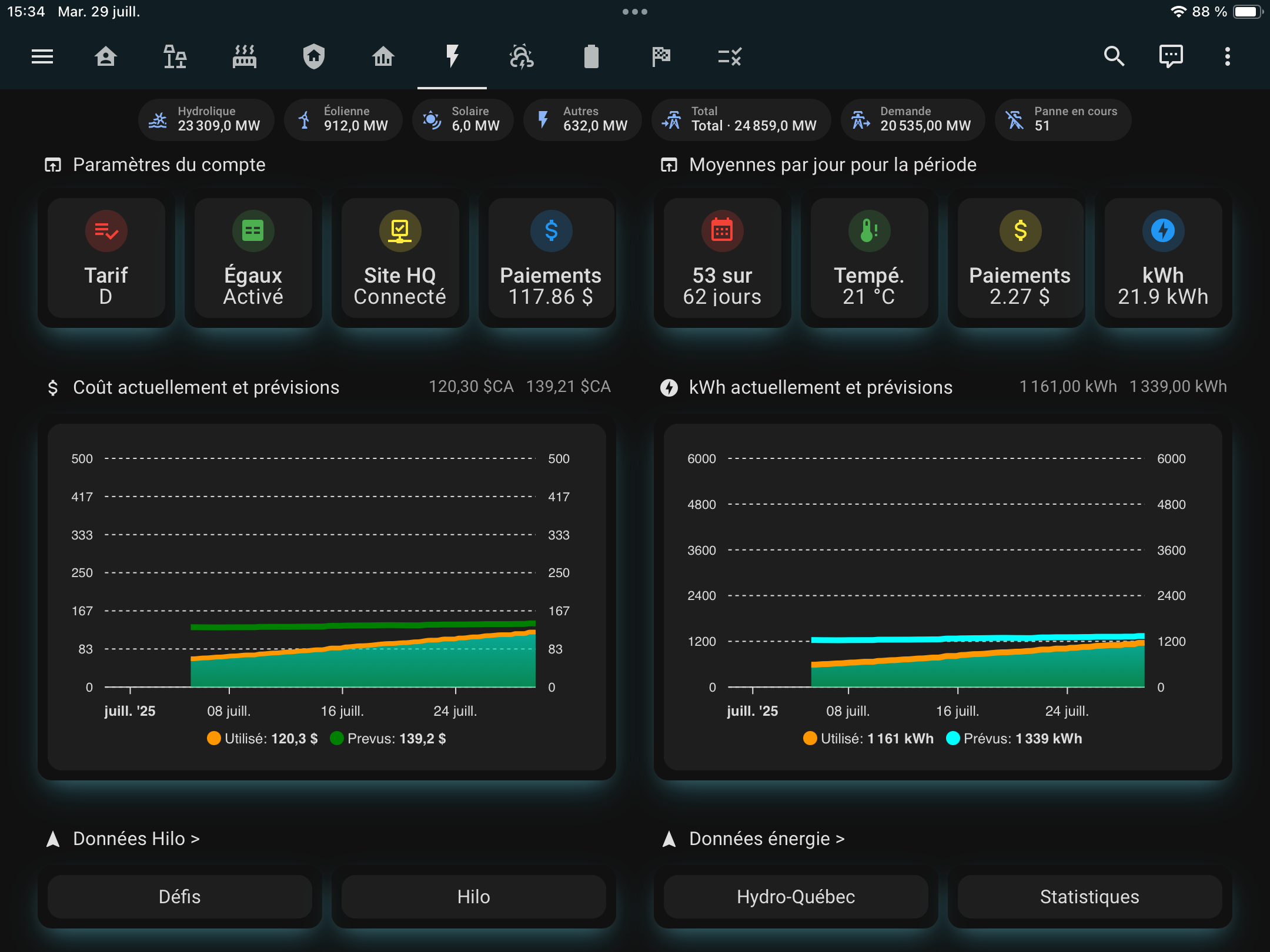Image resolution: width=1270 pixels, height=952 pixels.
Task: Open the hamburger sidebar menu
Action: [x=42, y=56]
